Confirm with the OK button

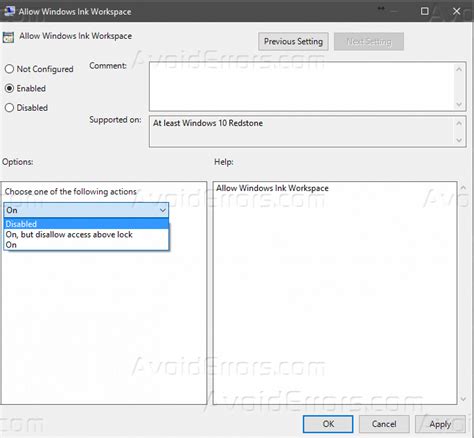[x=328, y=424]
